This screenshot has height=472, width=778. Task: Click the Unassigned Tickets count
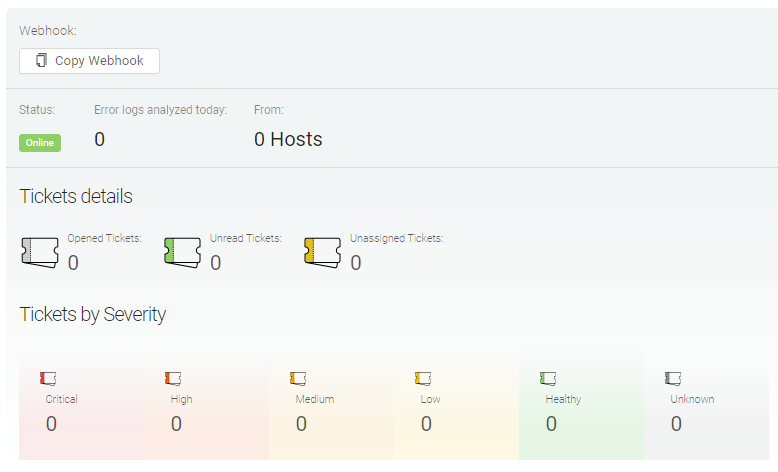[355, 263]
